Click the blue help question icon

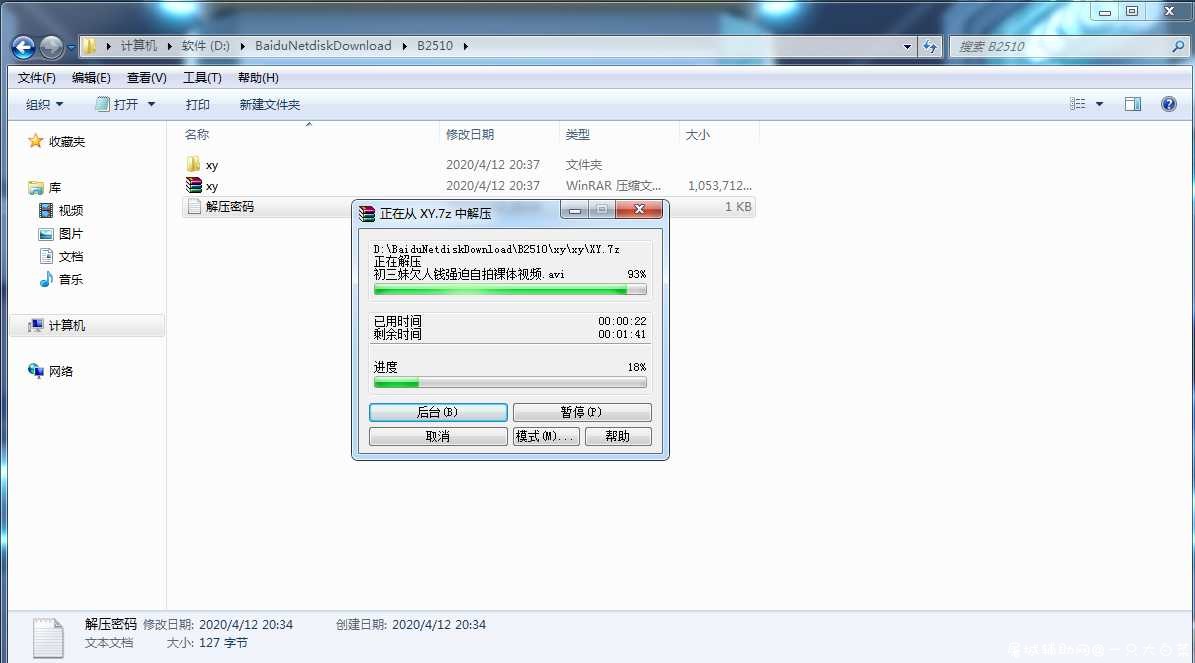coord(1168,104)
